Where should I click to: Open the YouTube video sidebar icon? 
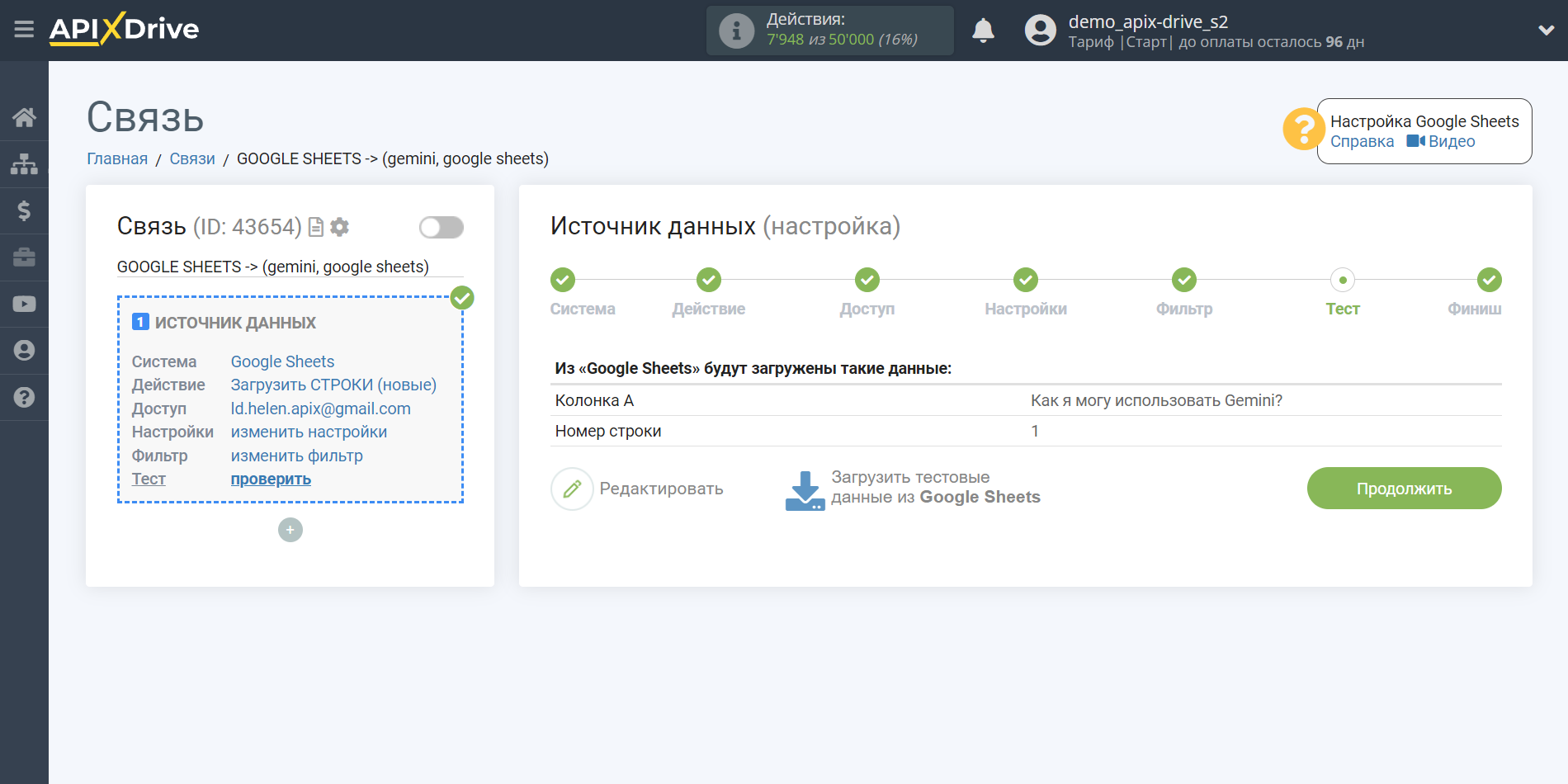coord(24,304)
